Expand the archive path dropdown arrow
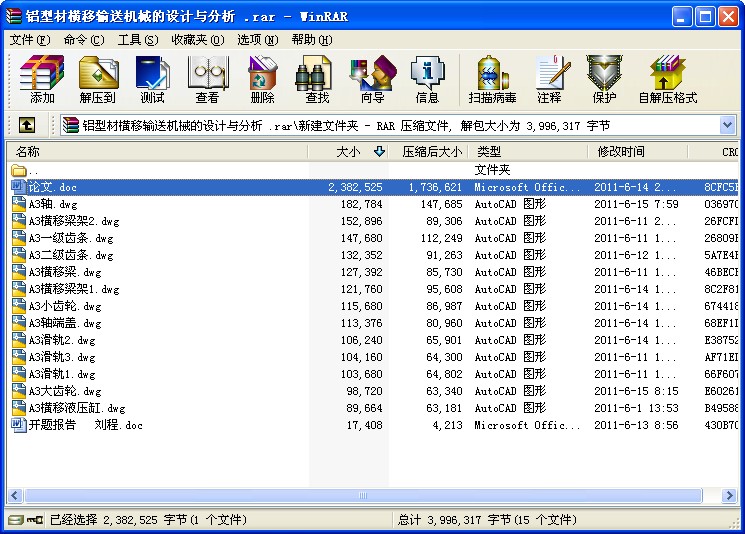This screenshot has height=534, width=745. (727, 125)
